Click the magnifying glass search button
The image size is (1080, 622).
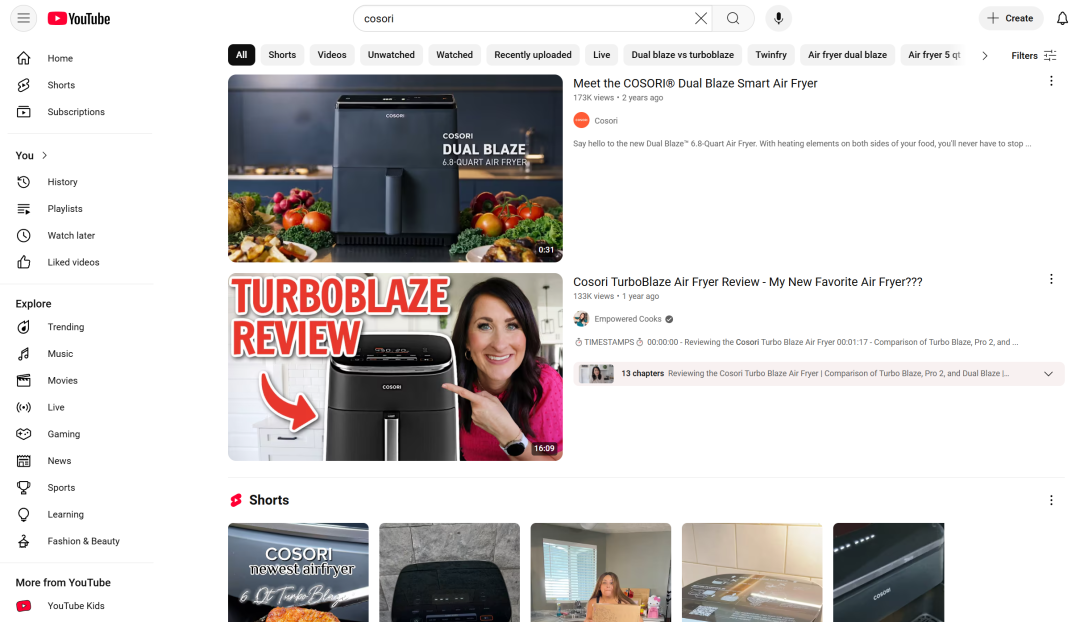click(733, 18)
